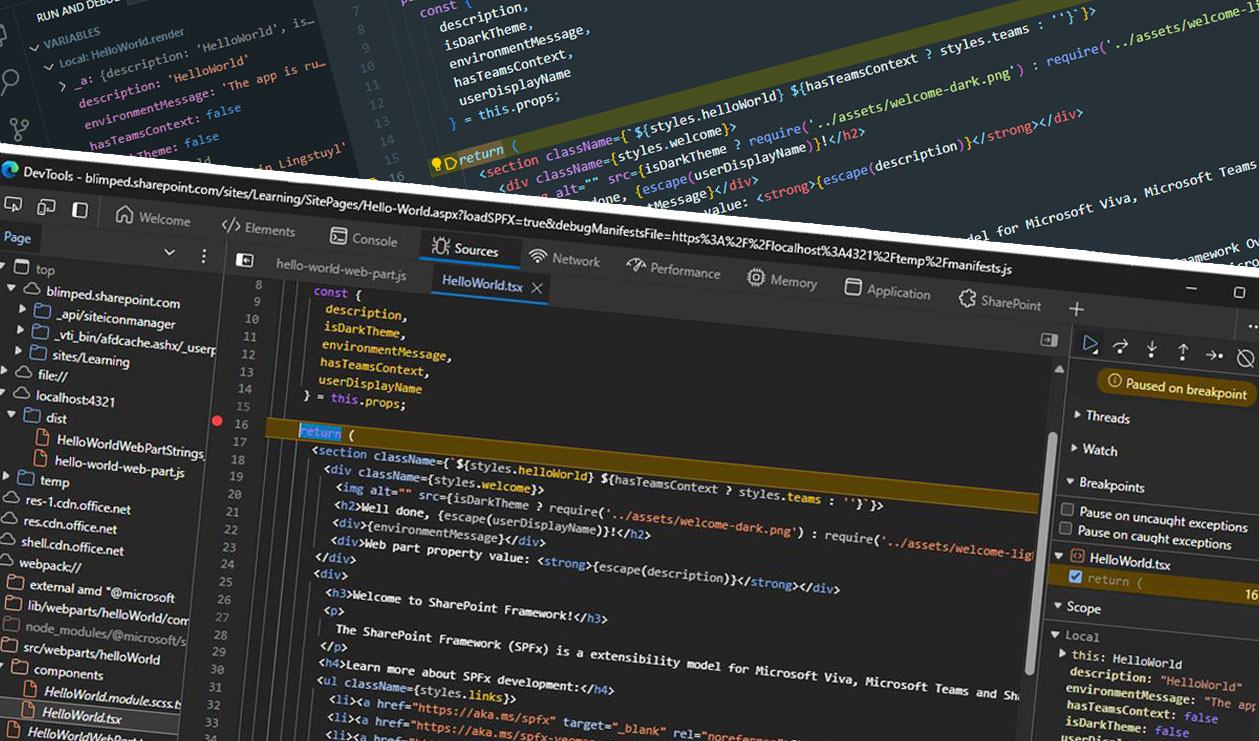The width and height of the screenshot is (1259, 741).
Task: Toggle device emulation icon
Action: [46, 207]
